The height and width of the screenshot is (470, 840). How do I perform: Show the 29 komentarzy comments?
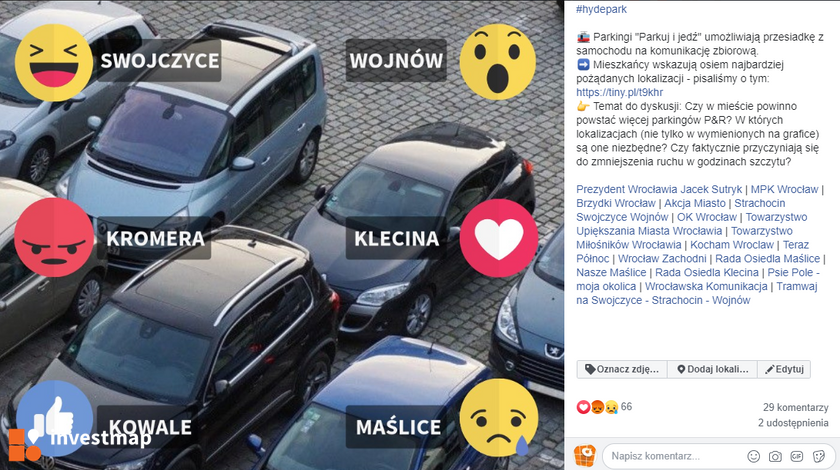[x=796, y=407]
